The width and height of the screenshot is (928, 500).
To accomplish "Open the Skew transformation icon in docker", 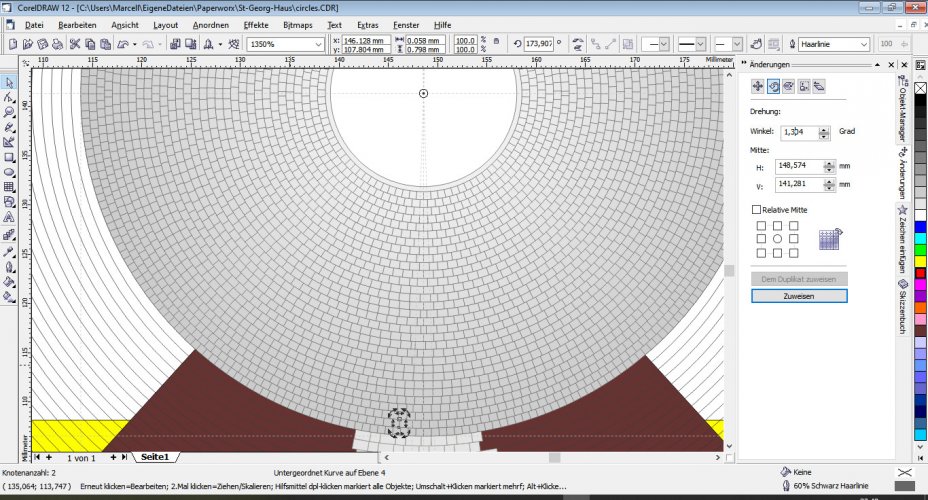I will point(819,86).
